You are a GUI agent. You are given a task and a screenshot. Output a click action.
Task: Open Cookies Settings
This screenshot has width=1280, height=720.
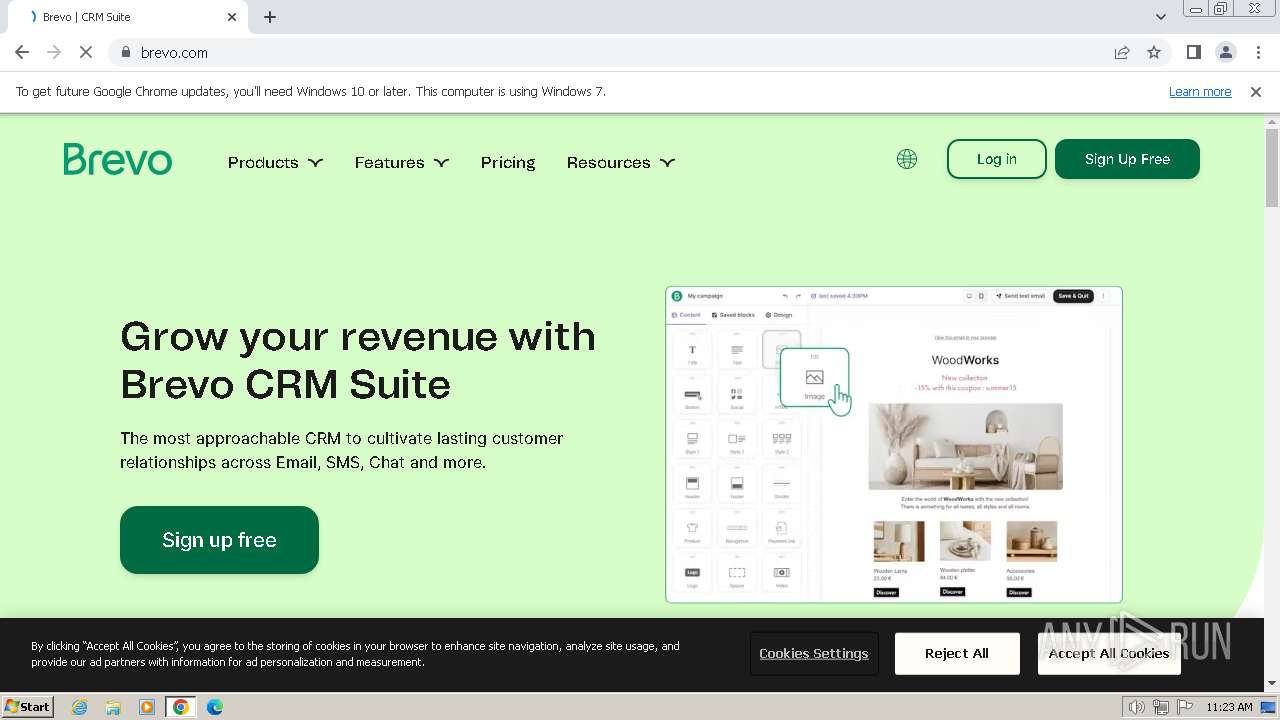(x=814, y=654)
